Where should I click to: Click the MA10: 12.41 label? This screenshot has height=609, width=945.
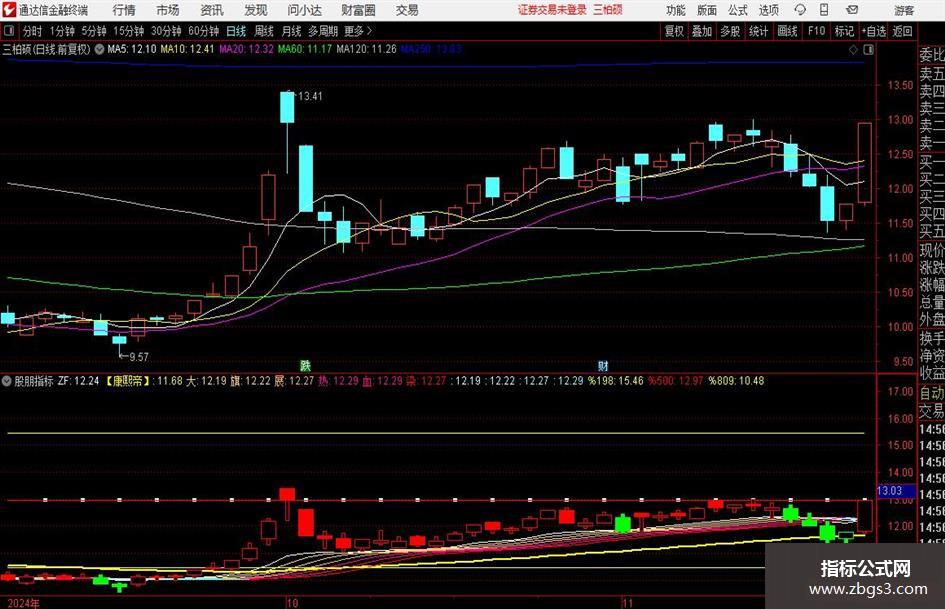187,49
